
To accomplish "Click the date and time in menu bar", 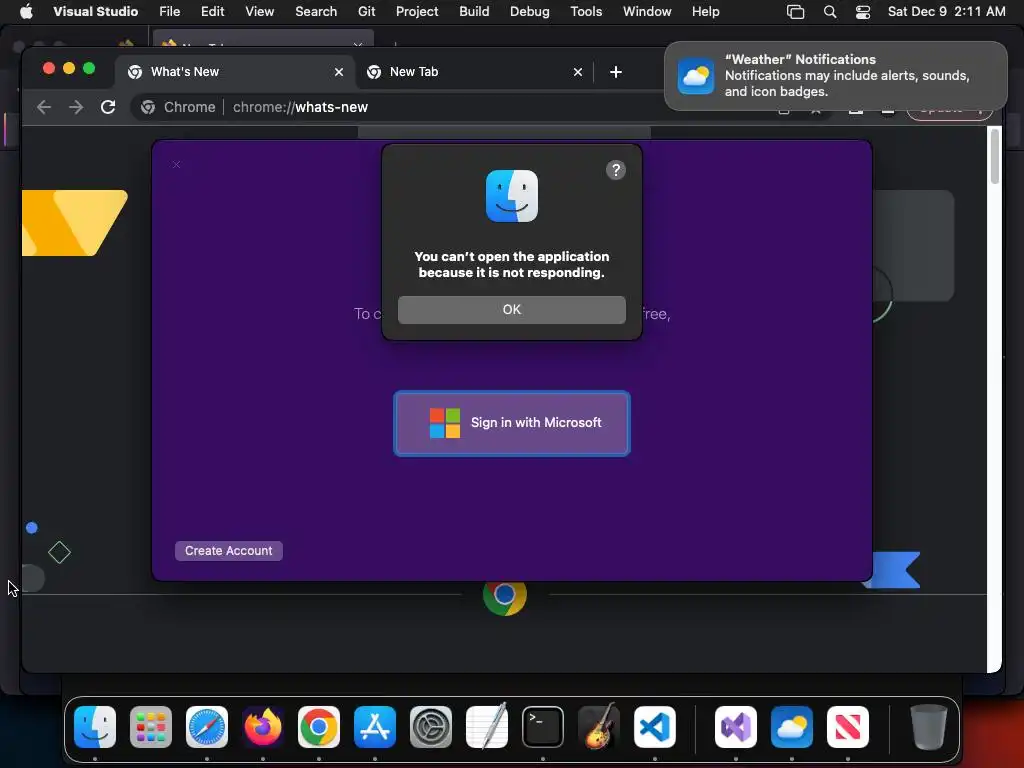I will point(946,11).
